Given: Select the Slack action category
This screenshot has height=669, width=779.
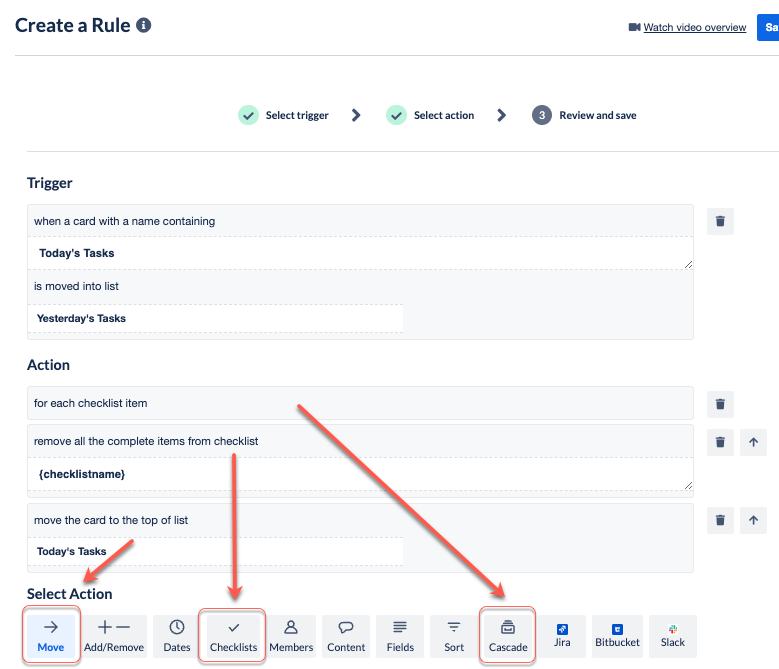Looking at the screenshot, I should (673, 636).
